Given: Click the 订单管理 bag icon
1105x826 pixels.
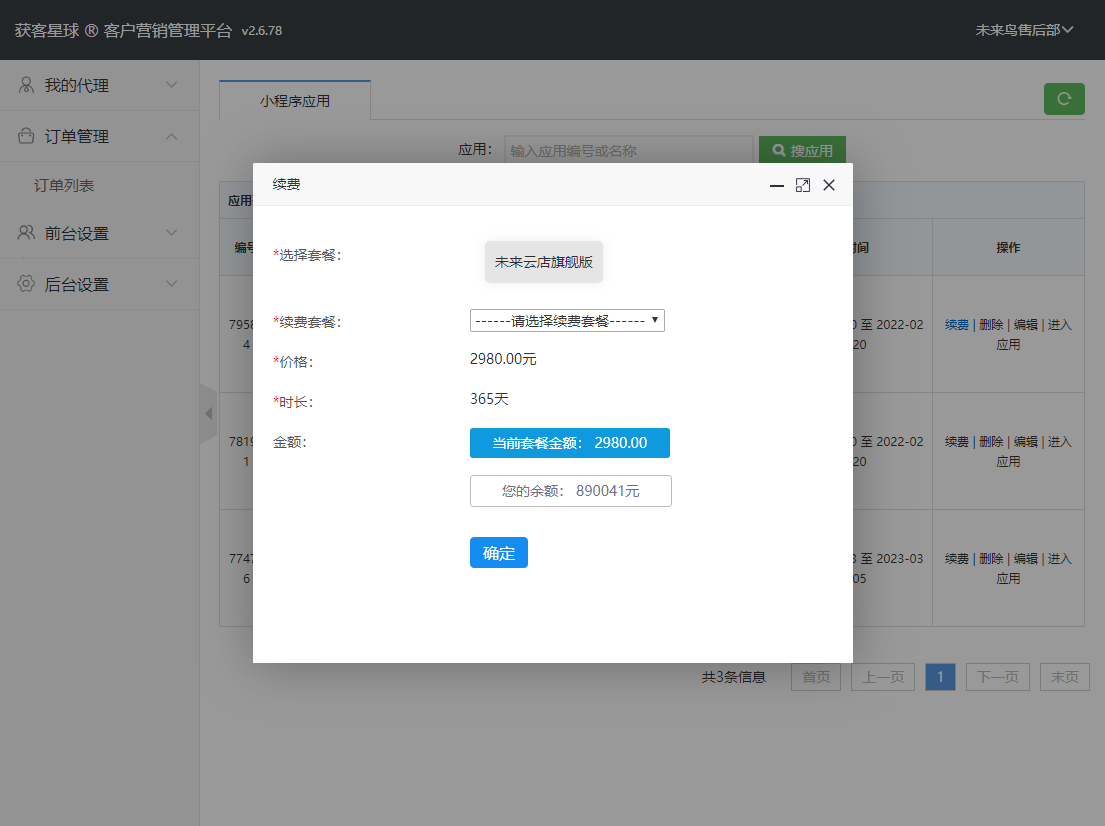Looking at the screenshot, I should coord(27,136).
